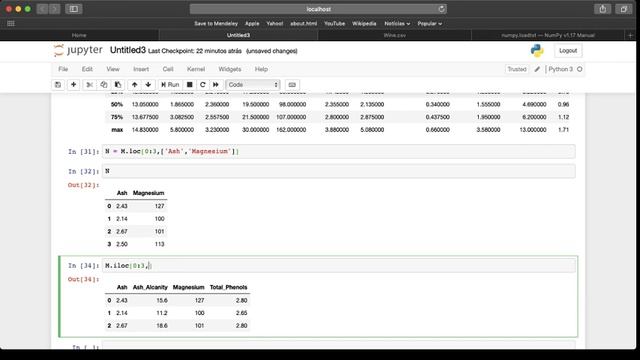Viewport: 640px width, 360px height.
Task: Click code cell In [31] with M.loc
Action: point(339,151)
